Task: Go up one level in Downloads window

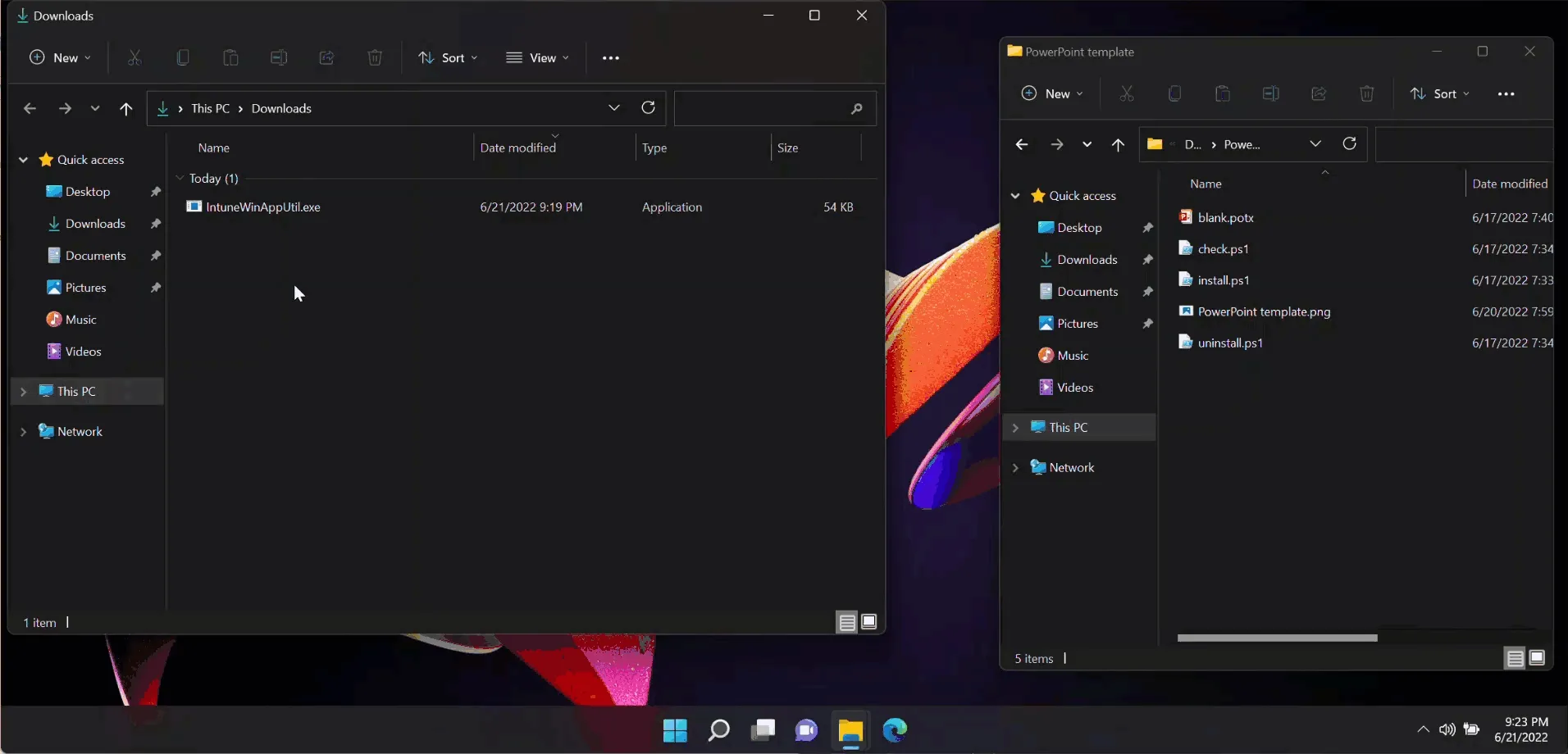Action: pos(125,108)
